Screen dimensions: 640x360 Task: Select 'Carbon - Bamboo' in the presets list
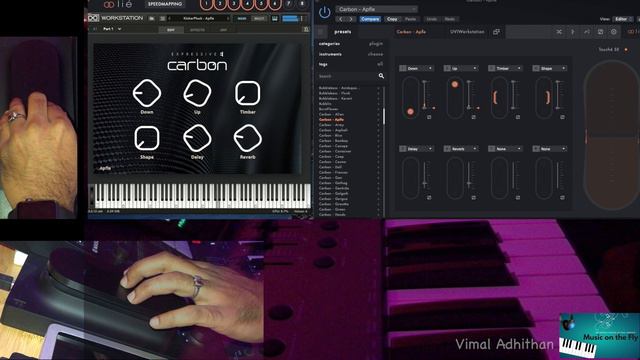(x=333, y=141)
